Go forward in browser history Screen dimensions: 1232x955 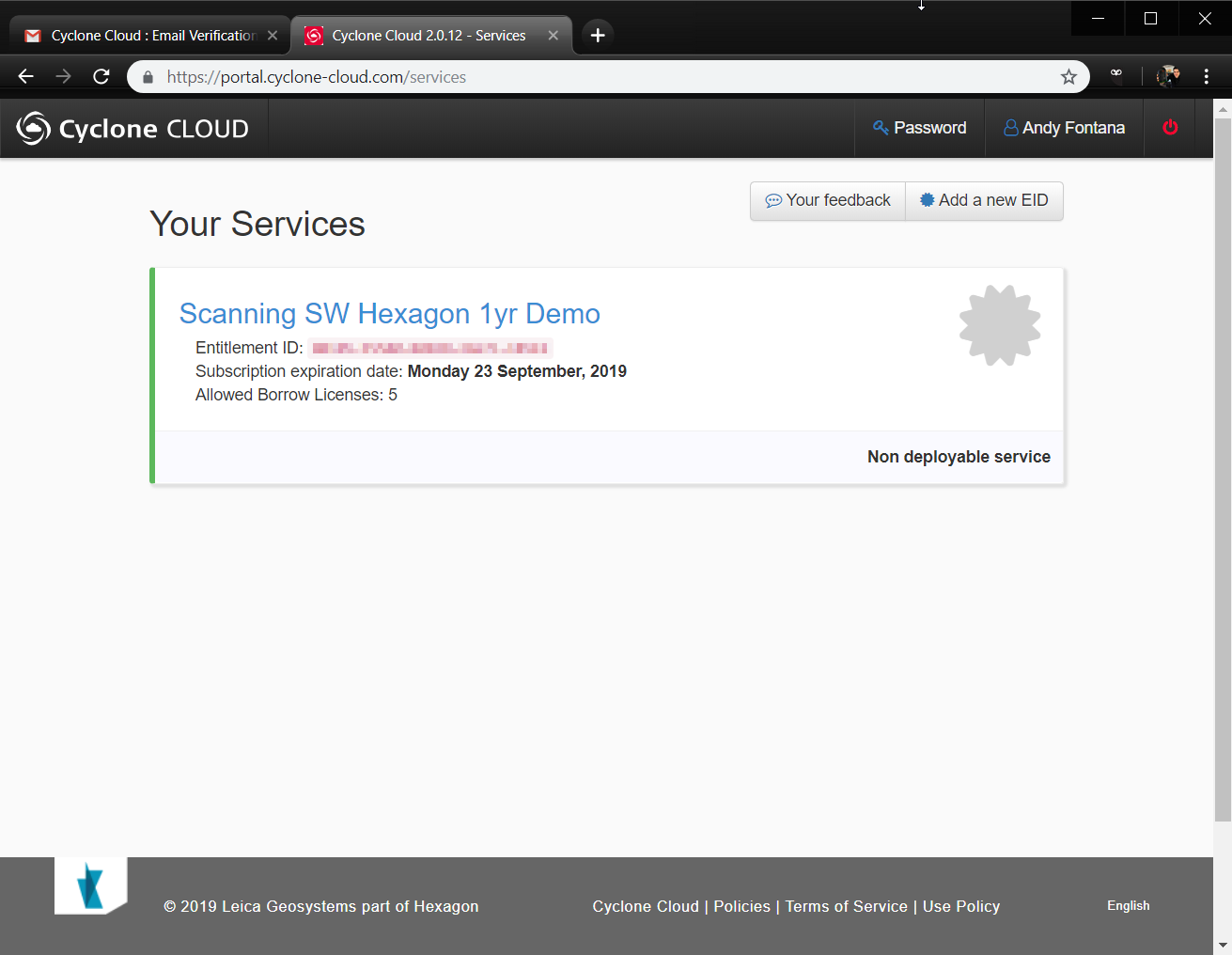(64, 77)
